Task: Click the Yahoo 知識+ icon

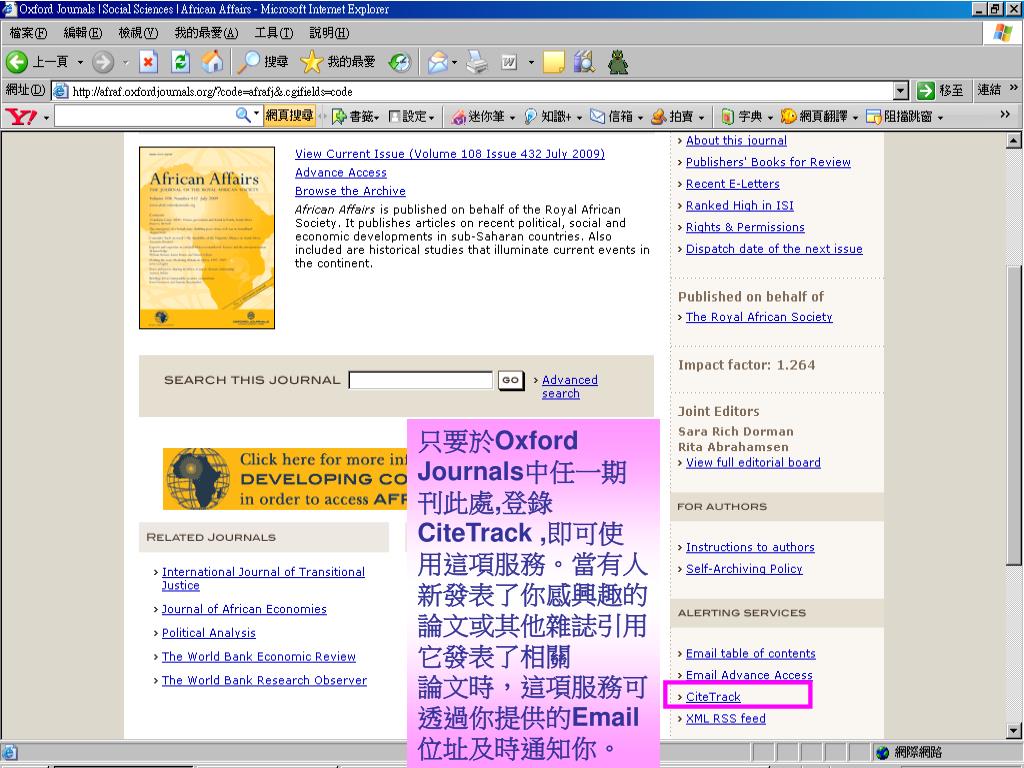Action: coord(530,116)
